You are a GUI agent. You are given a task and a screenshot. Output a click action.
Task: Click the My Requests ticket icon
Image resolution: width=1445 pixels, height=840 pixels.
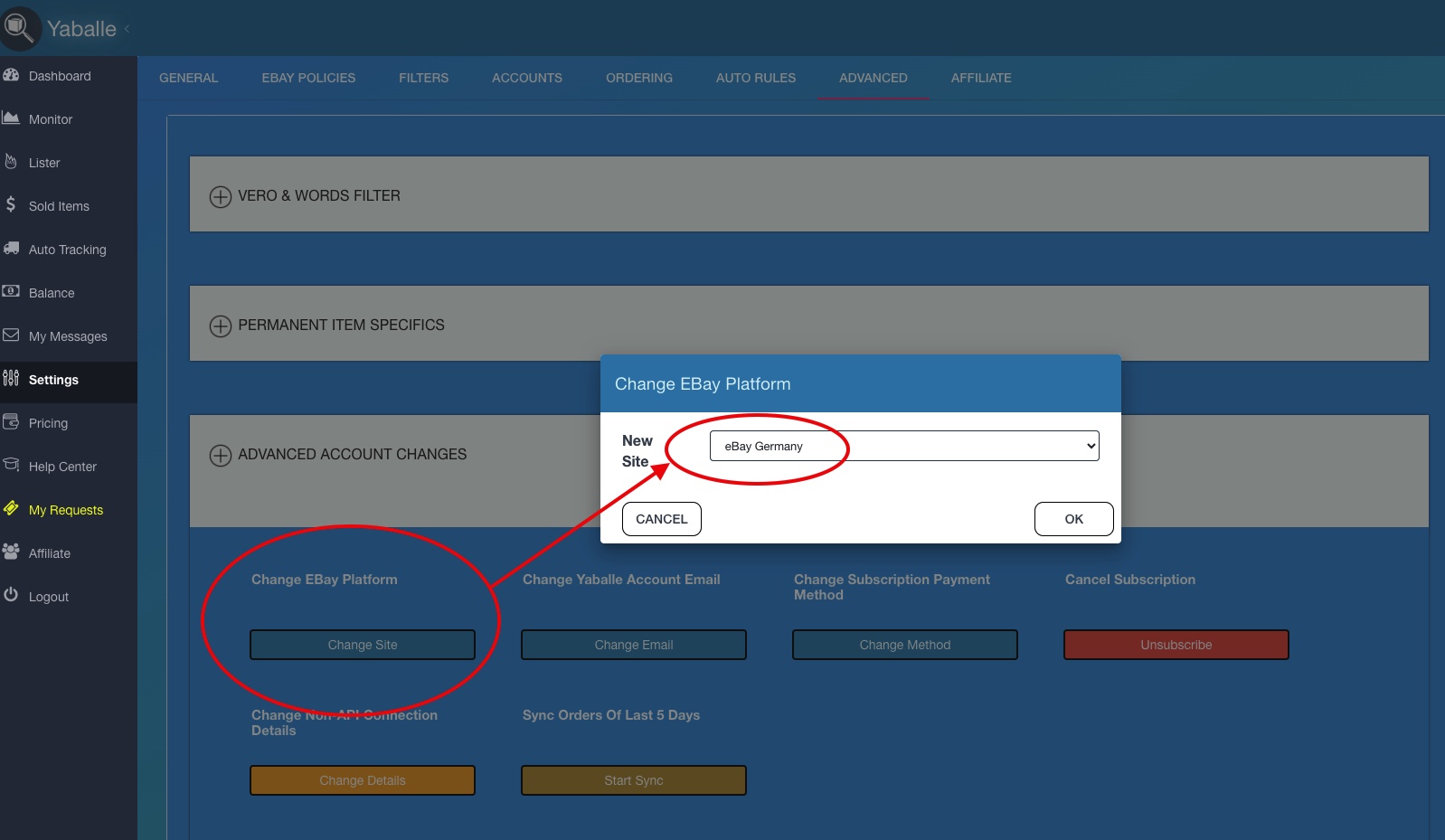point(11,508)
